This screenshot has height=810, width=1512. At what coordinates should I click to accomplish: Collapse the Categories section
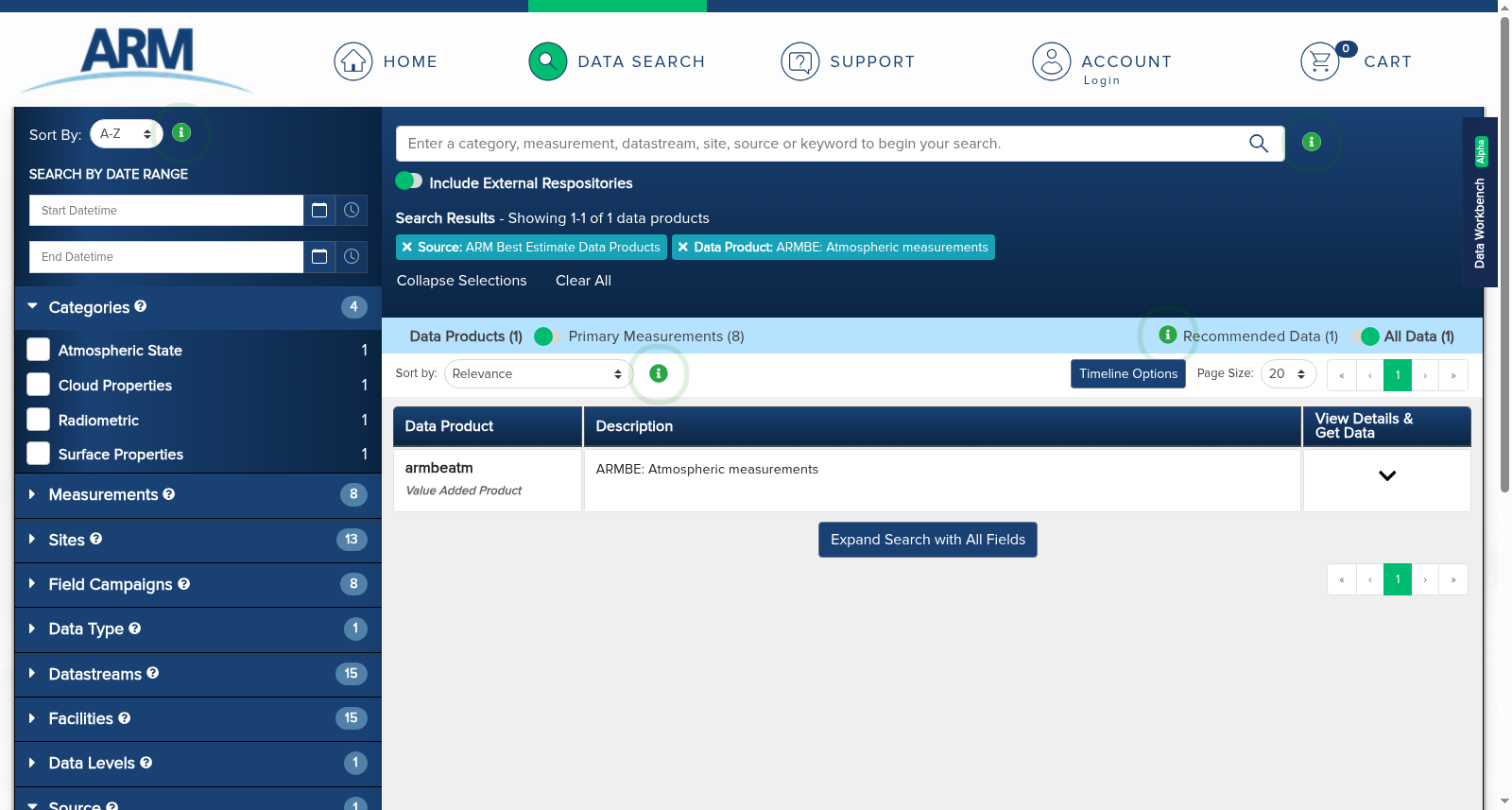click(33, 306)
